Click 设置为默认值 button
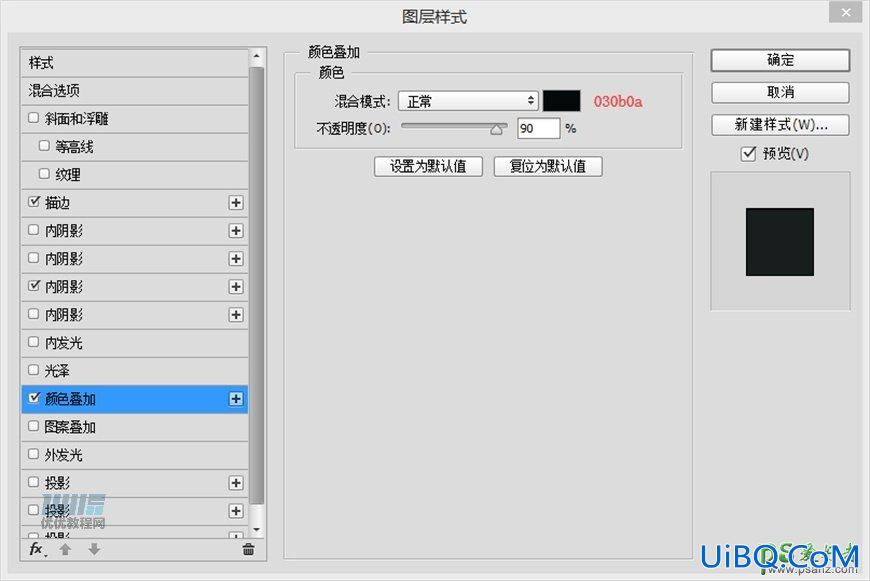870x581 pixels. (x=428, y=166)
